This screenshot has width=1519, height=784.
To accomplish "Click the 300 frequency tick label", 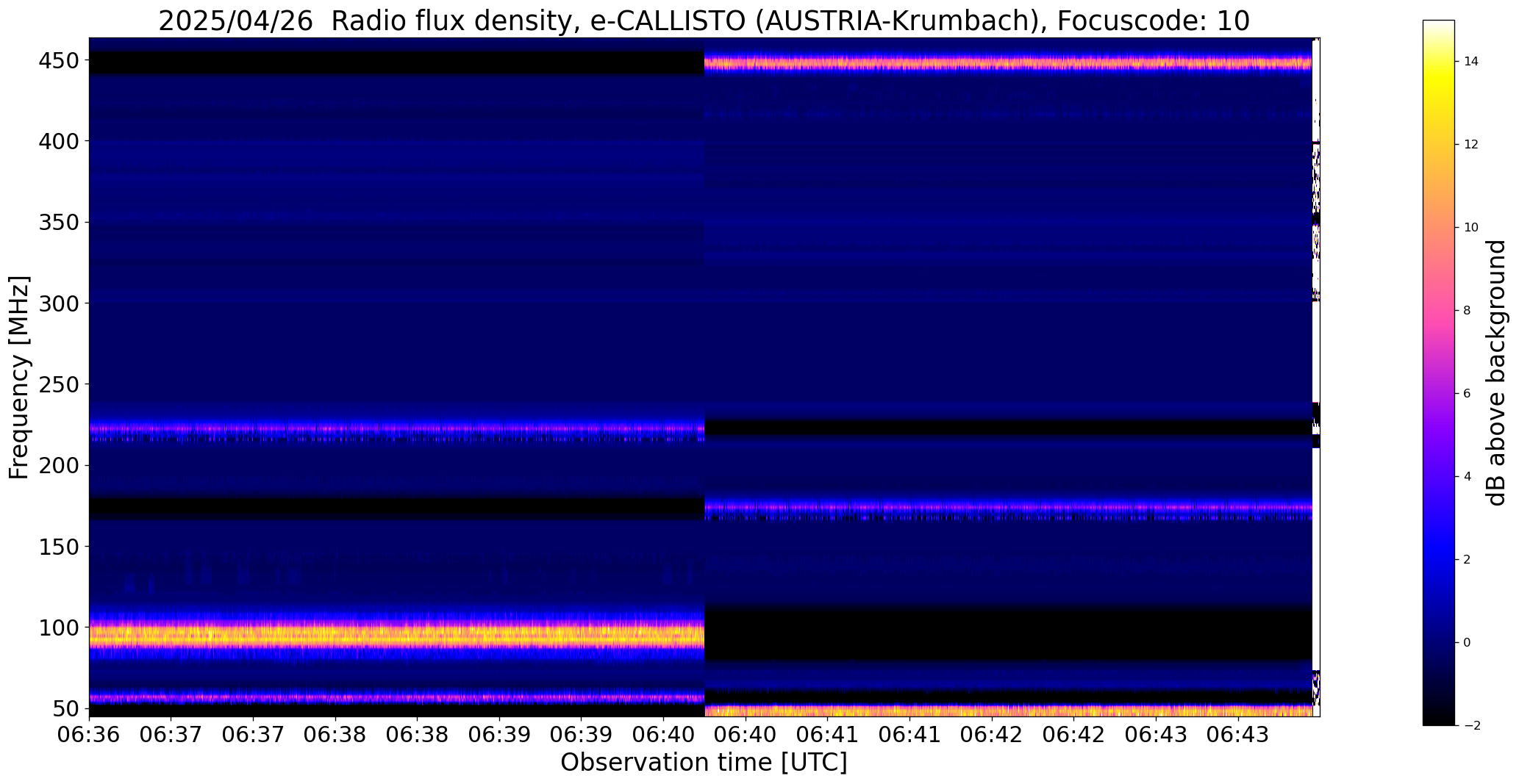I will point(58,303).
